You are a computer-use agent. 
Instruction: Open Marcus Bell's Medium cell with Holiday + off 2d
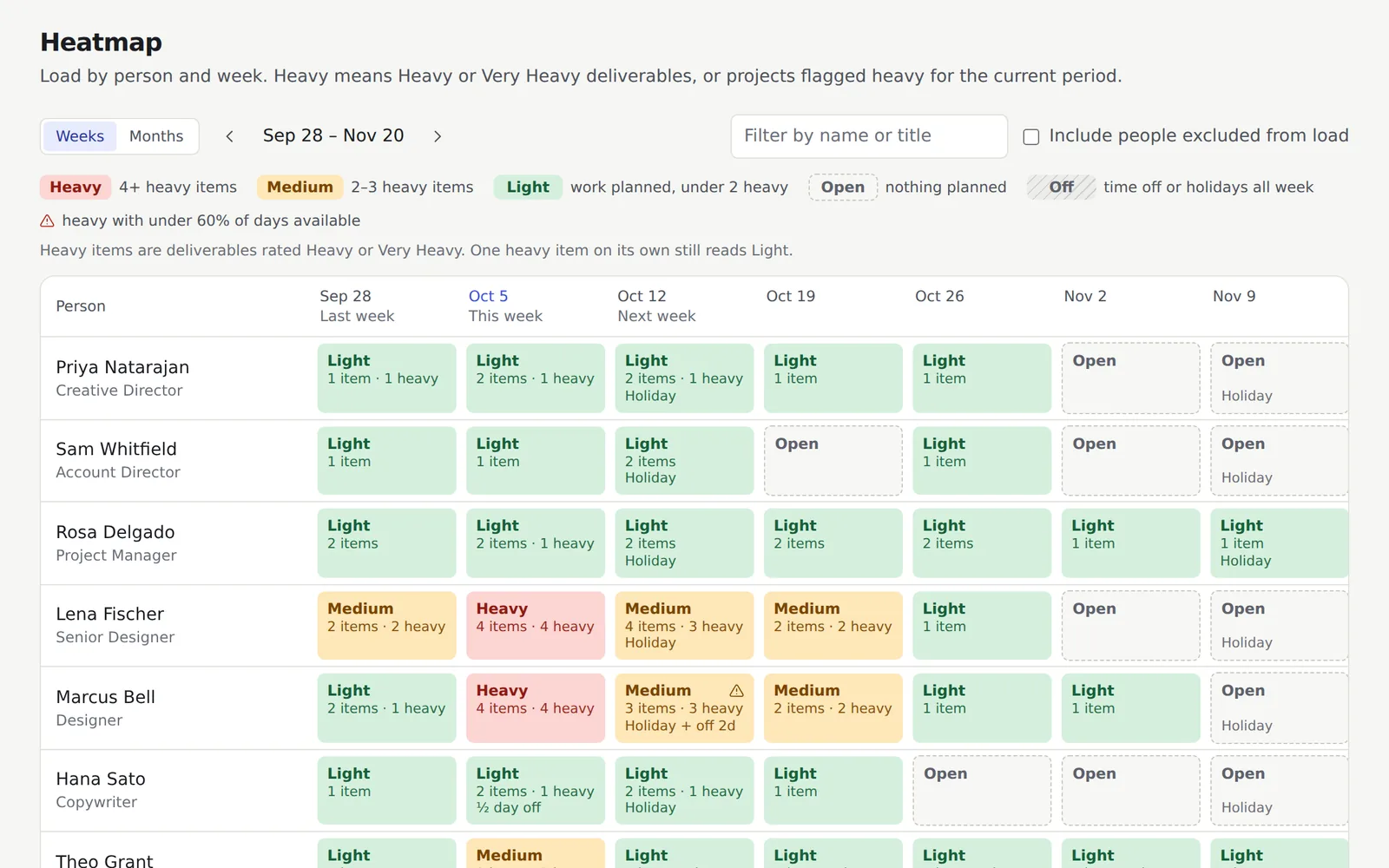point(684,708)
